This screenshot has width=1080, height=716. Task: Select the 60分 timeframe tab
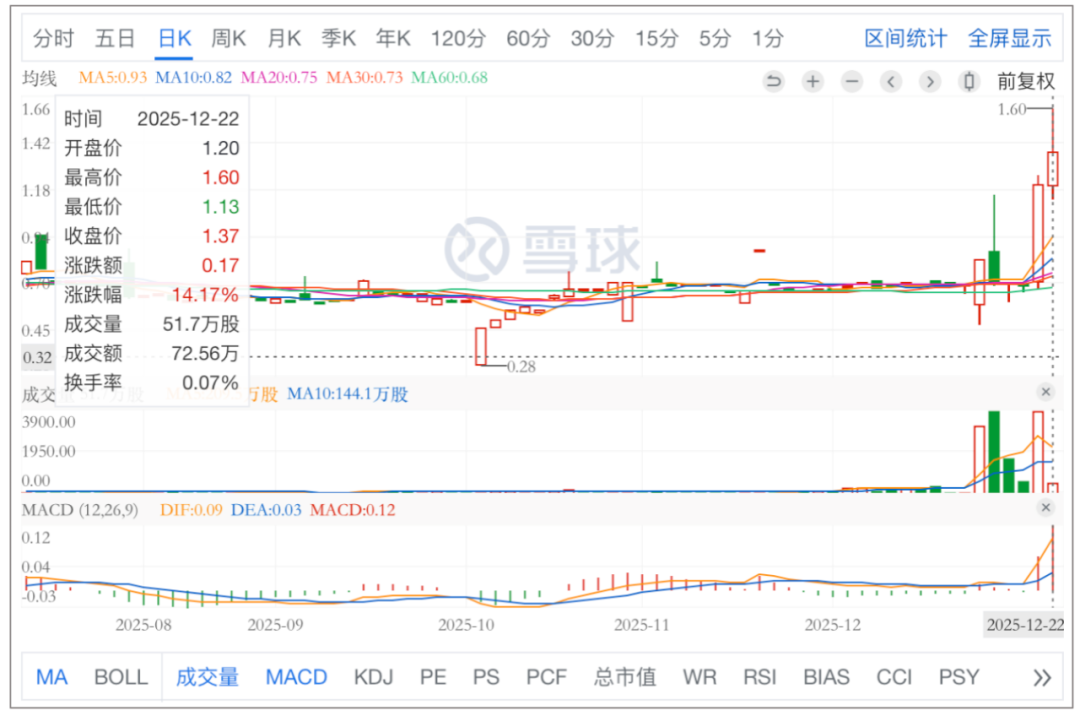click(x=528, y=39)
